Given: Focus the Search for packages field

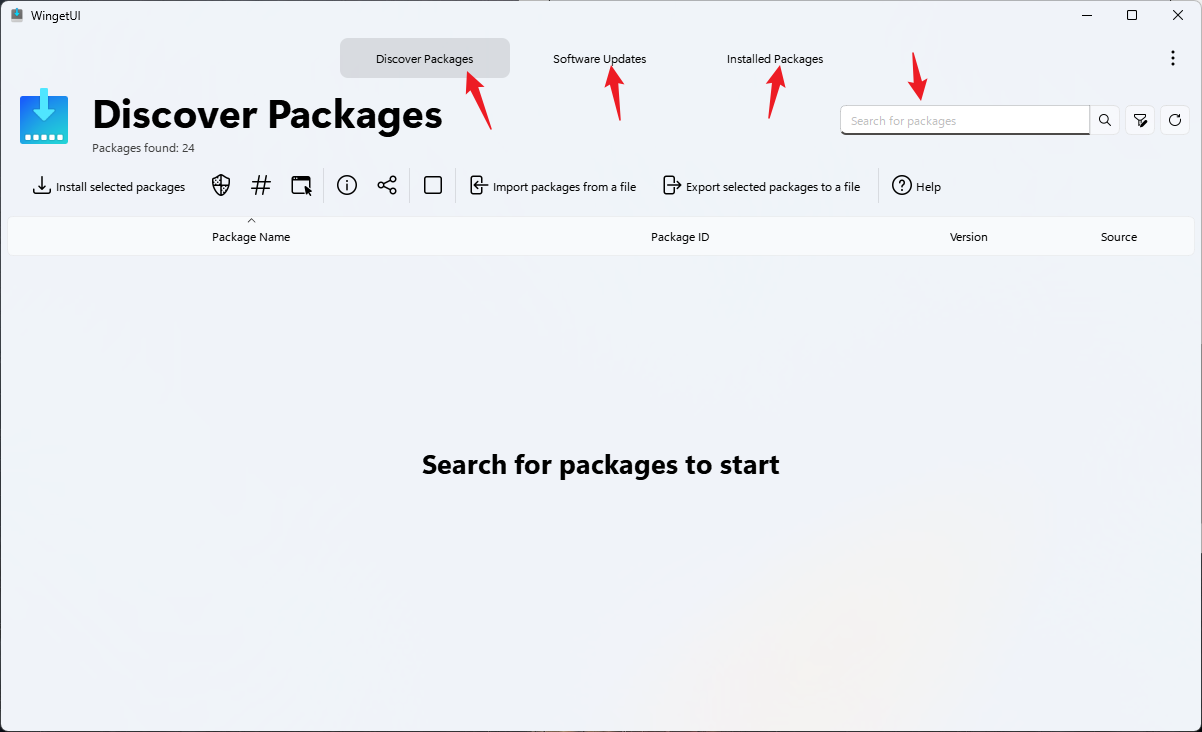Looking at the screenshot, I should tap(964, 121).
